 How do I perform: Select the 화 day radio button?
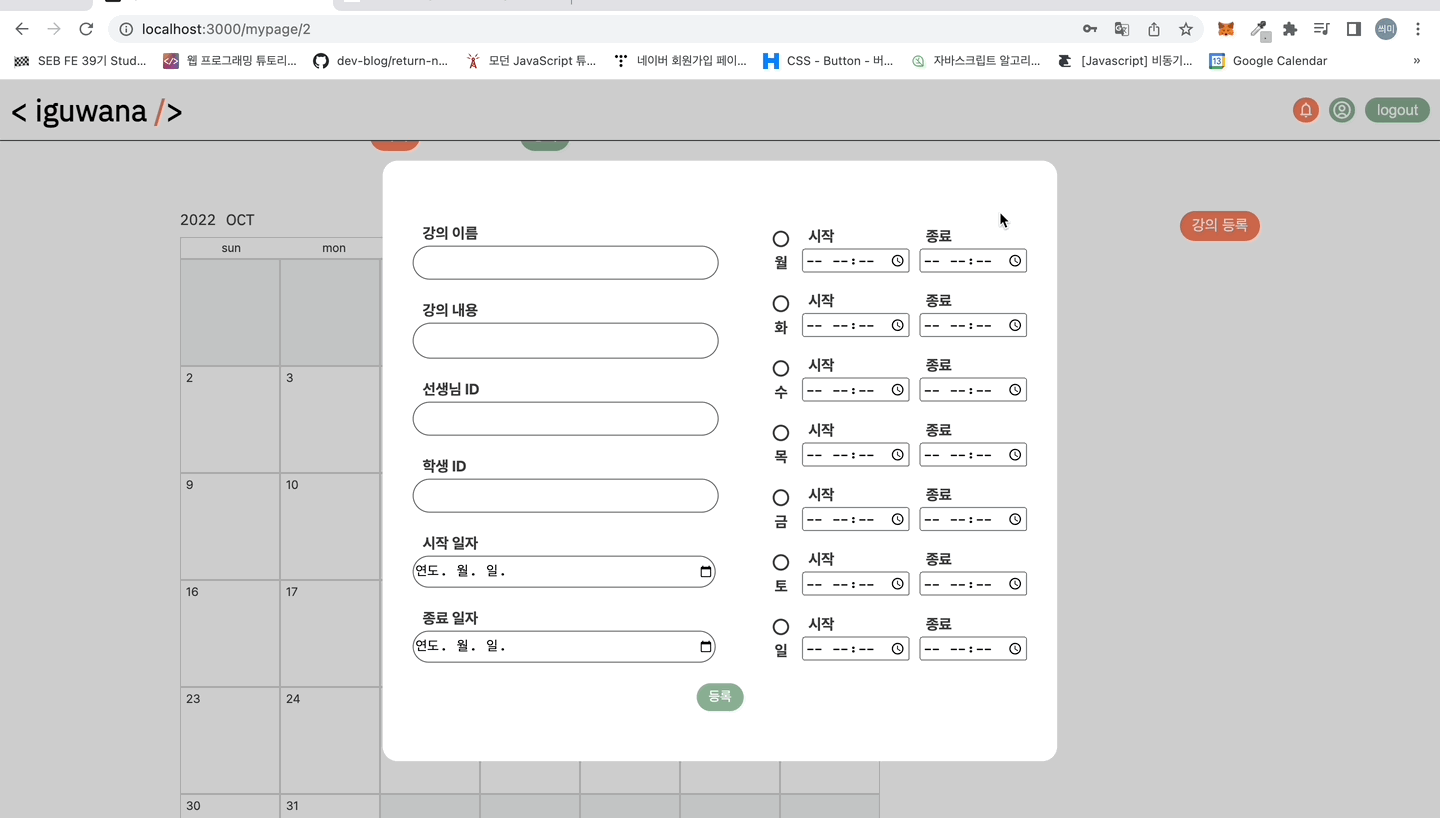tap(781, 304)
